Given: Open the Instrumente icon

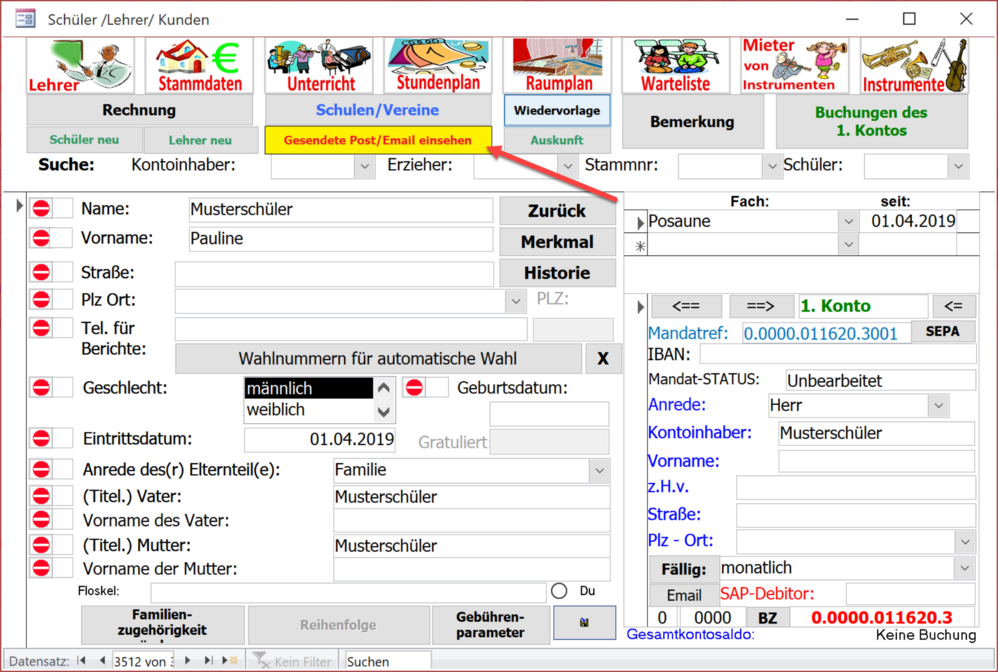Looking at the screenshot, I should coord(914,66).
